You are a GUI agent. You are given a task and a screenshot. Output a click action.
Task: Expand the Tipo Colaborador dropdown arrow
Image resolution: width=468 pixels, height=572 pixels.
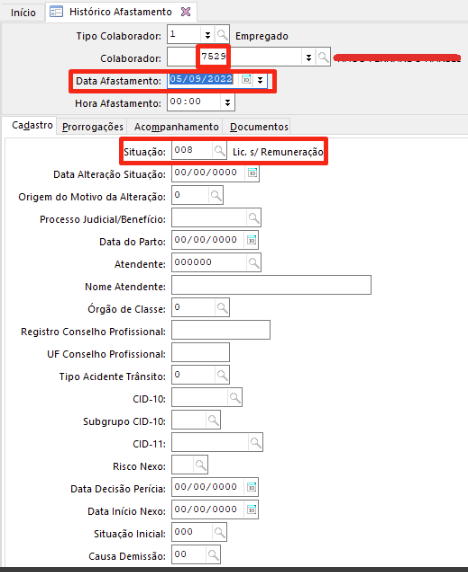pyautogui.click(x=208, y=35)
